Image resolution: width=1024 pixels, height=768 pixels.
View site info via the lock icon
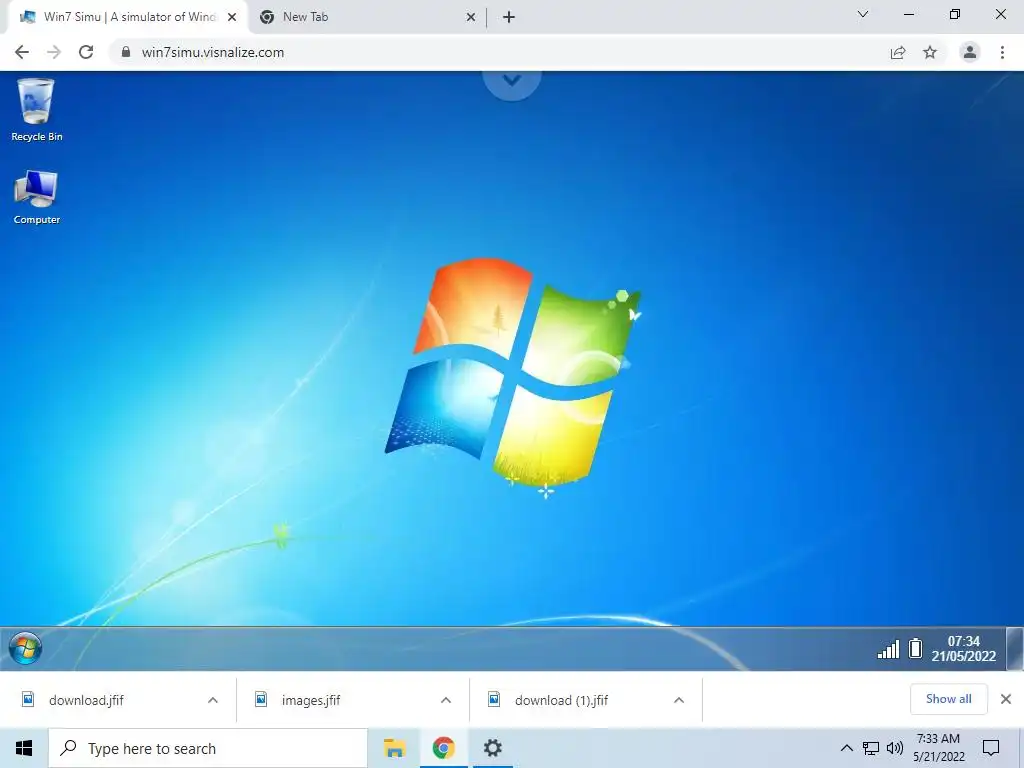tap(126, 52)
